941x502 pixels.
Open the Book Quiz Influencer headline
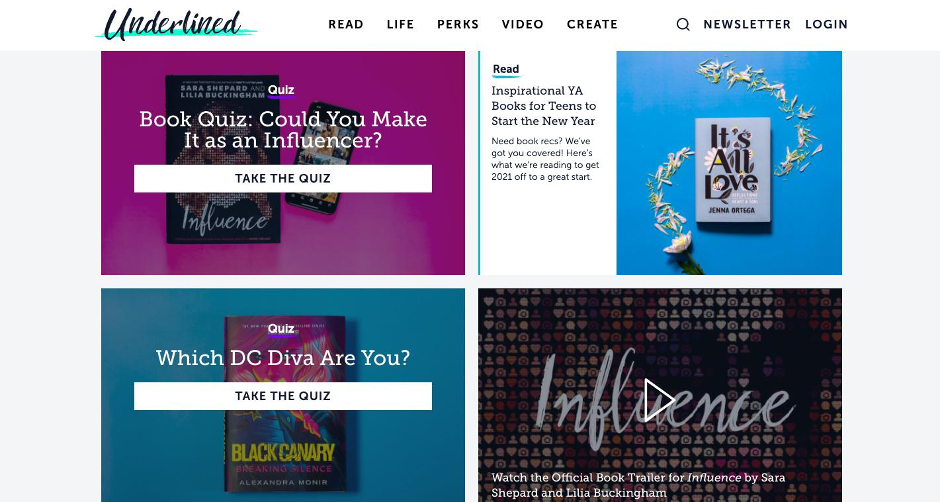click(283, 129)
